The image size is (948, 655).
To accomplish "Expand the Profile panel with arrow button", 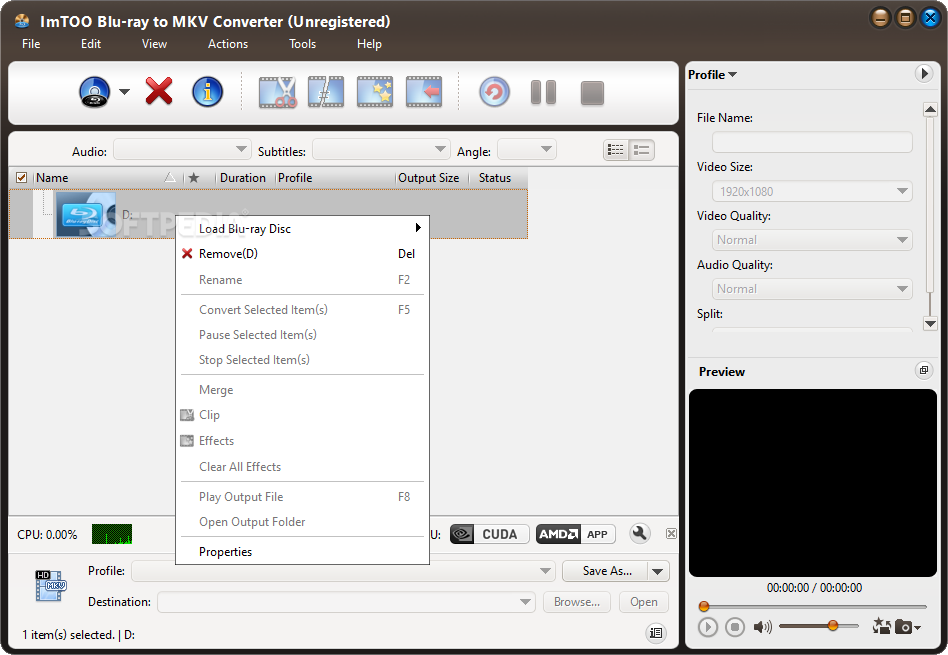I will point(924,74).
